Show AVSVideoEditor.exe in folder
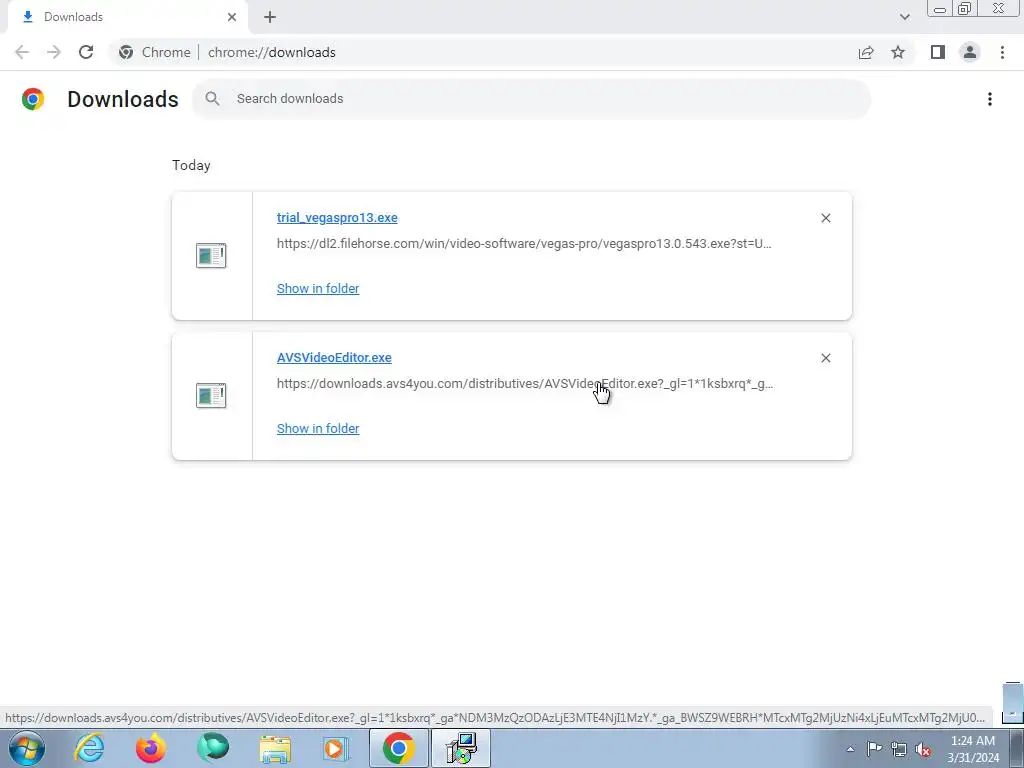Viewport: 1024px width, 768px height. coord(318,428)
